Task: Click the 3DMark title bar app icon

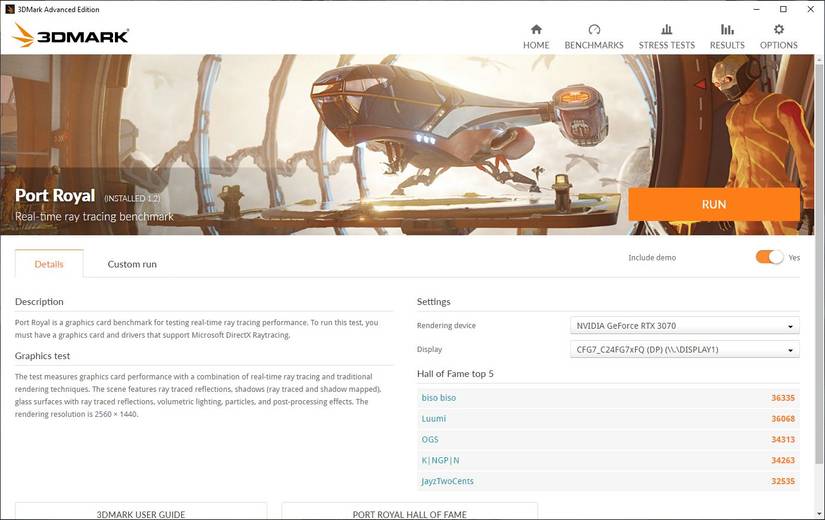Action: pyautogui.click(x=9, y=9)
